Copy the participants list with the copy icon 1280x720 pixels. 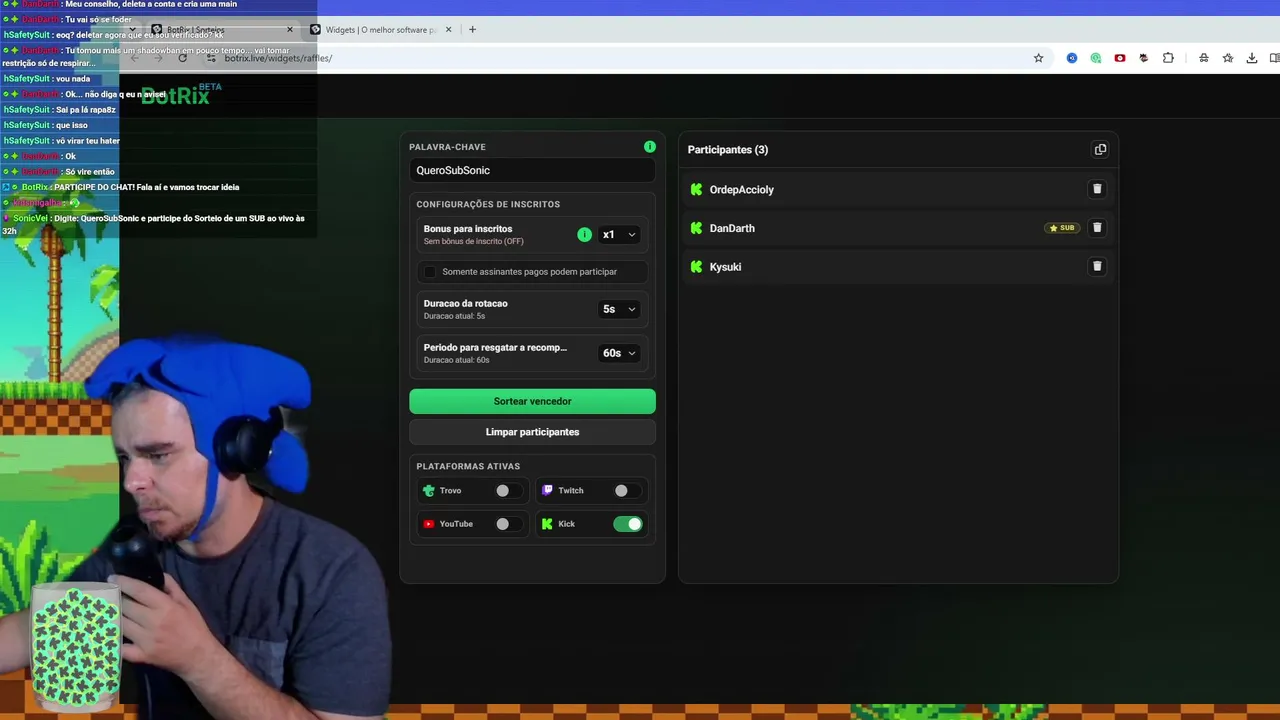coord(1100,150)
